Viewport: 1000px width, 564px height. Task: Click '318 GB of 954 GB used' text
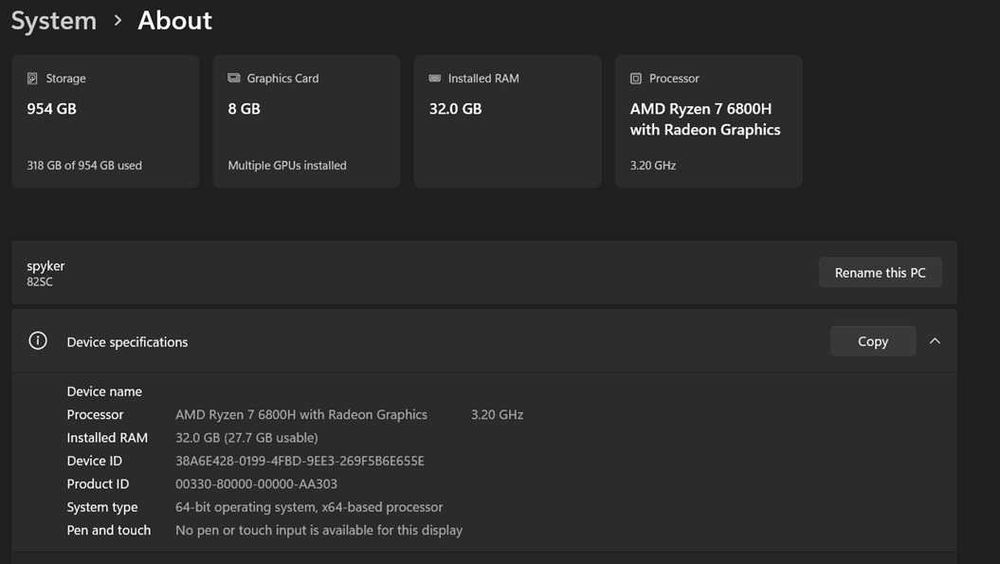pyautogui.click(x=84, y=165)
